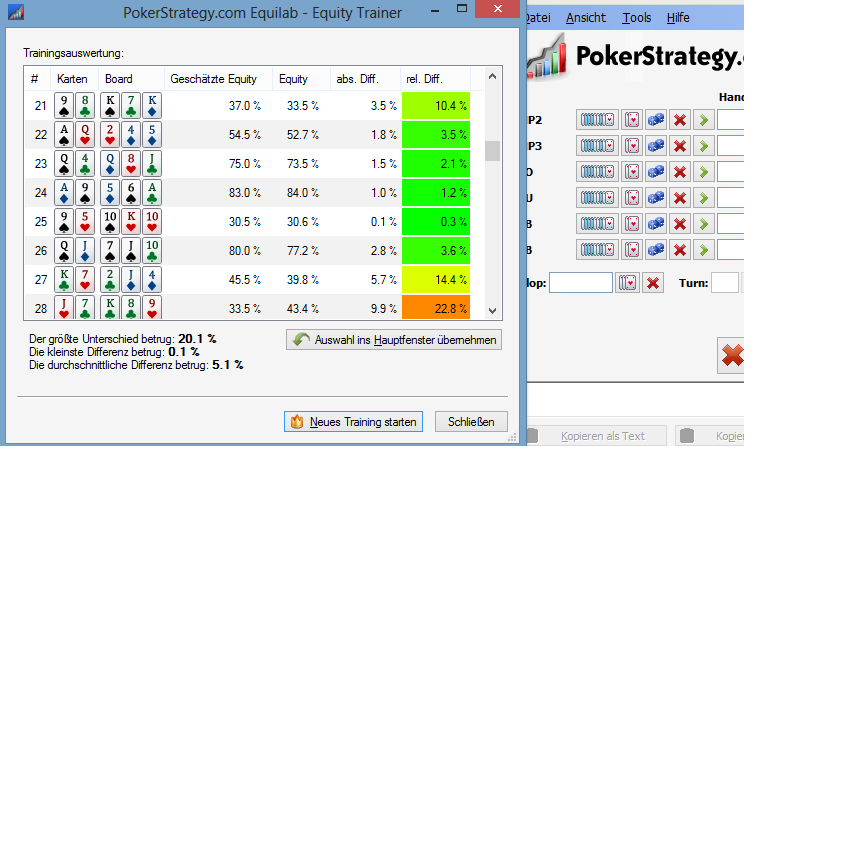
Task: Click the blue dice randomize icon for P3
Action: tap(656, 146)
